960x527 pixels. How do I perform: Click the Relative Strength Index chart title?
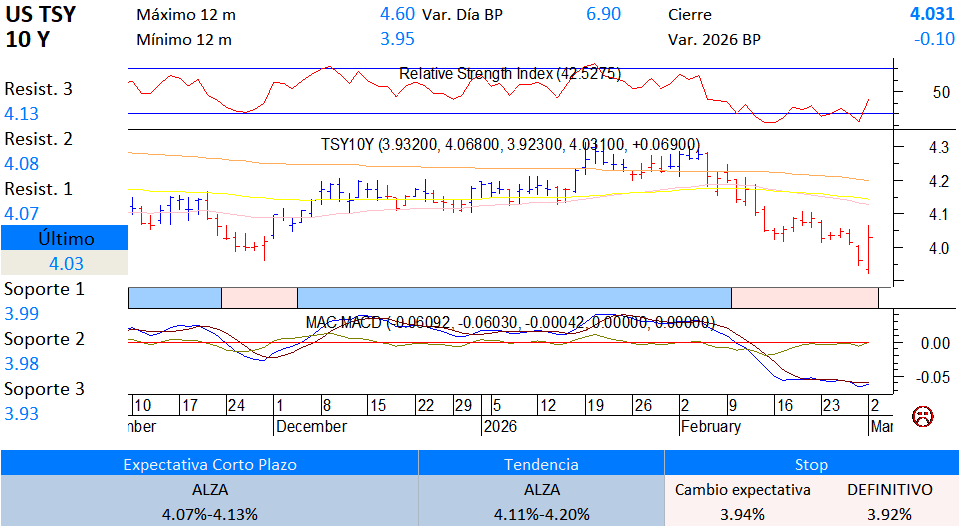(x=510, y=74)
